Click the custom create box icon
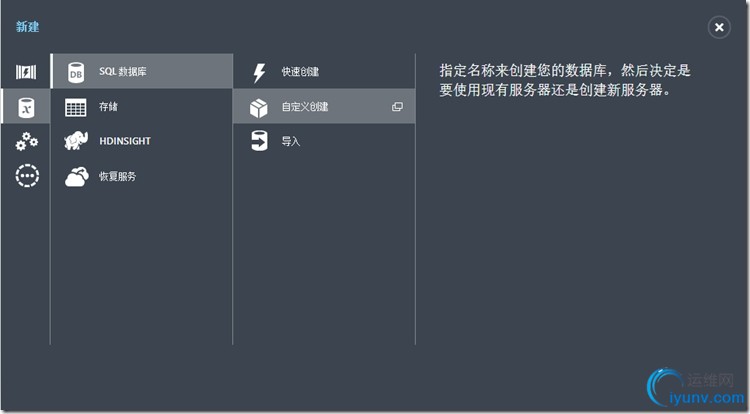 click(259, 107)
